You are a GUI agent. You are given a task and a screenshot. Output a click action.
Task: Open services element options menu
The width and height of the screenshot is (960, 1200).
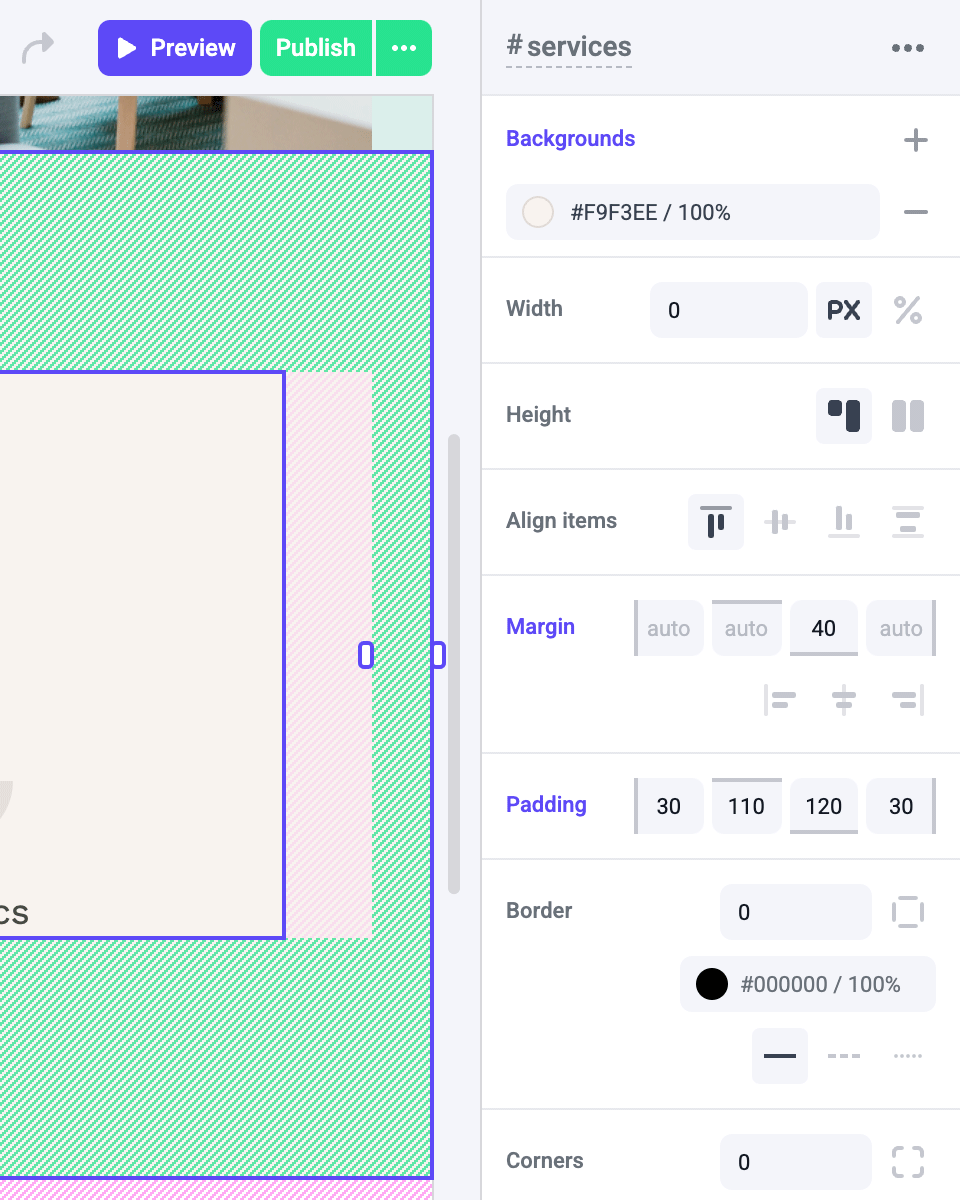tap(907, 48)
